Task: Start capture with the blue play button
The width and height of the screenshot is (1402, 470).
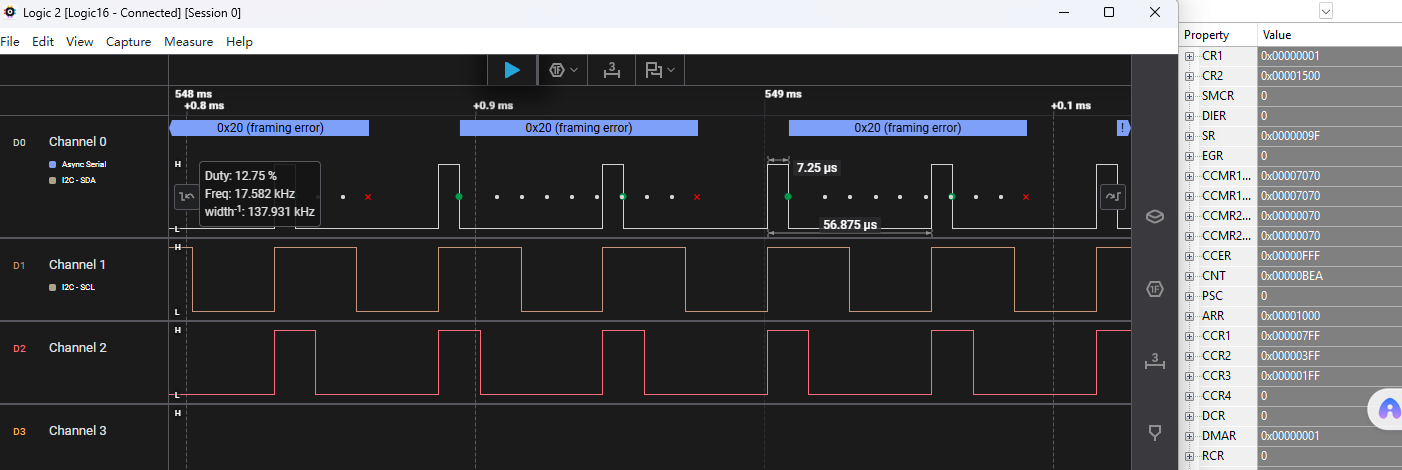Action: tap(512, 70)
